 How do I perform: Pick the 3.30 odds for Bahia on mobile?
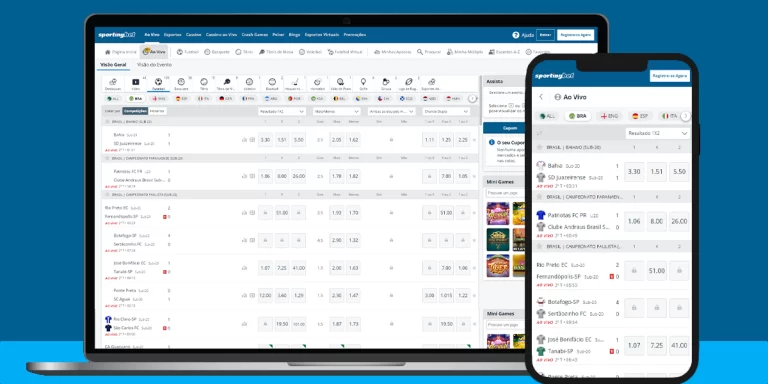(634, 172)
